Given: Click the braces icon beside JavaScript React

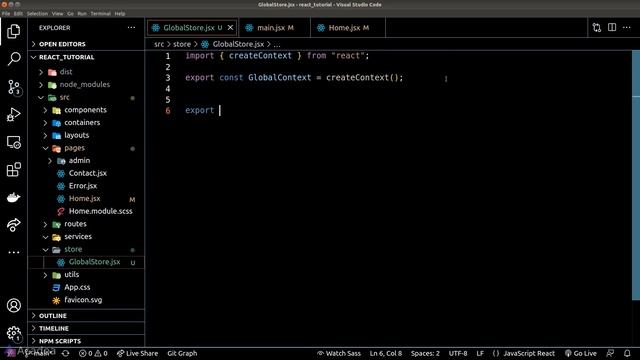Looking at the screenshot, I should (496, 353).
